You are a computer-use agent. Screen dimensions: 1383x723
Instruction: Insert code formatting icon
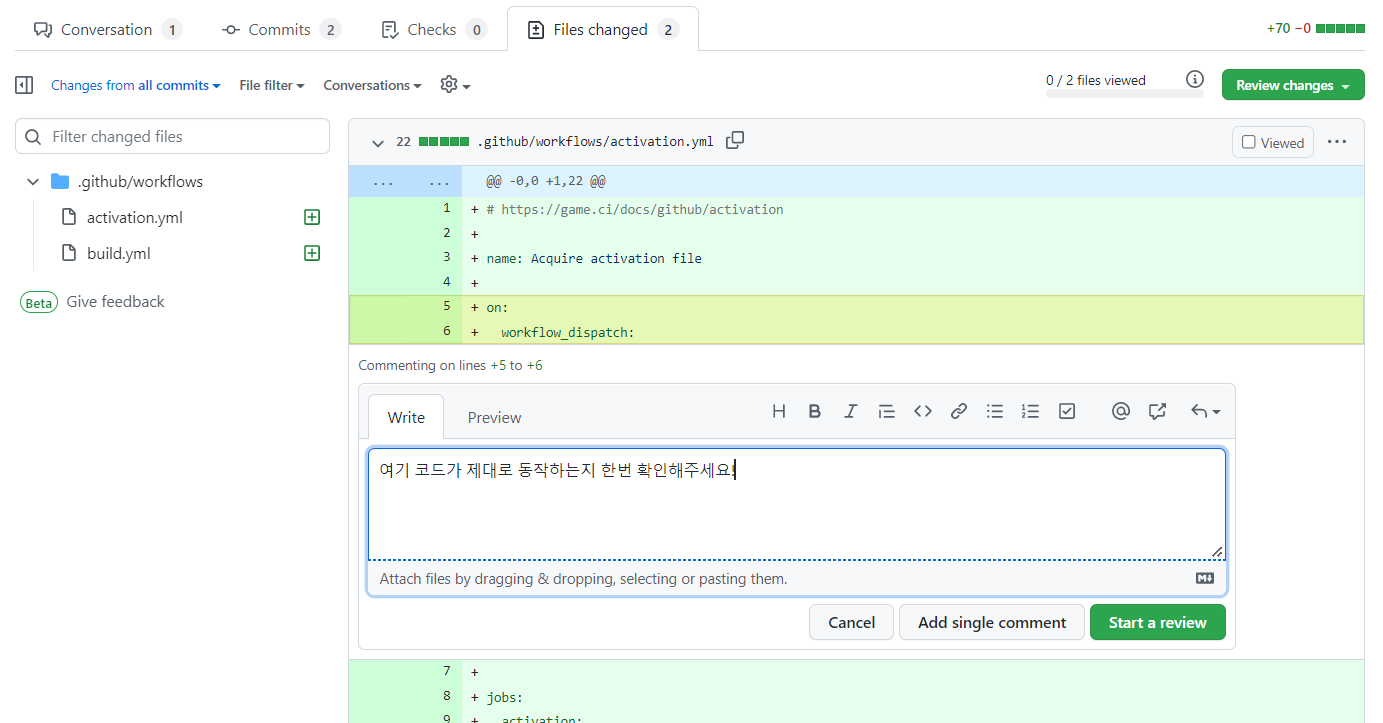click(x=923, y=411)
